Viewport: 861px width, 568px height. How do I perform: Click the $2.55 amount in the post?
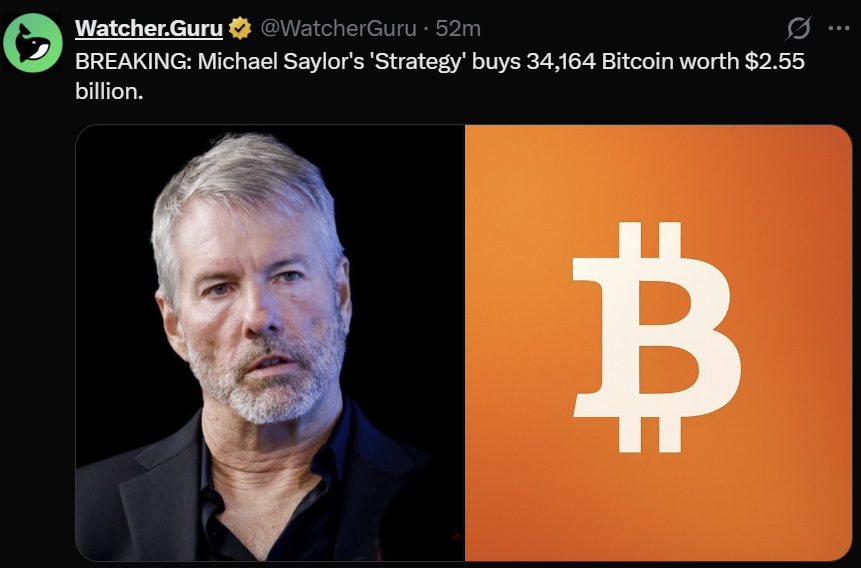click(774, 61)
